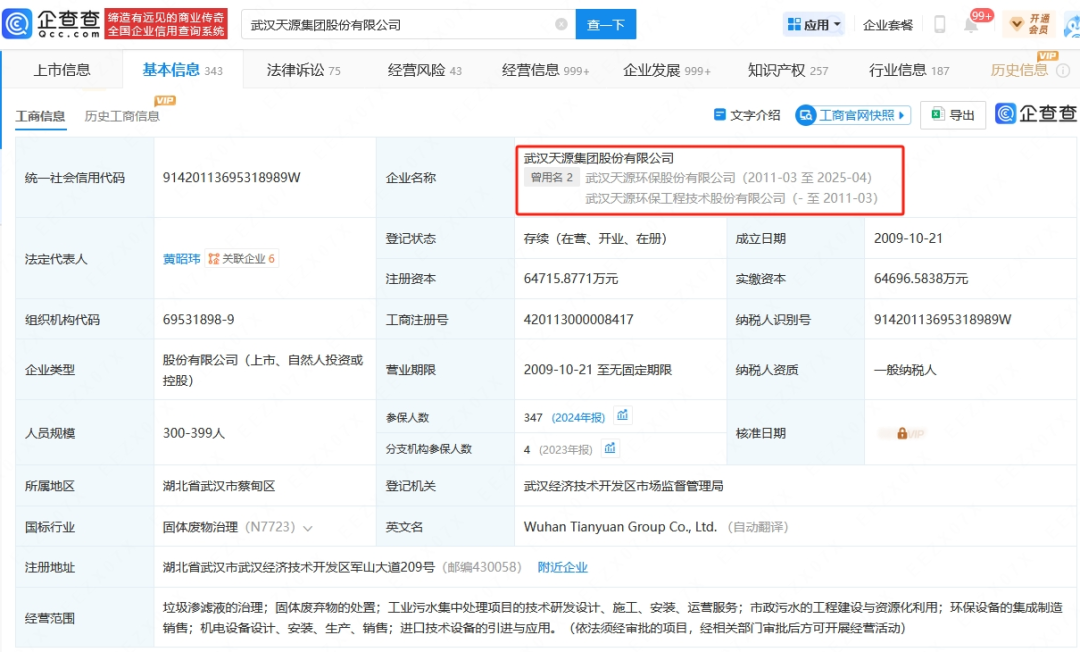Open the 工商官网快照 dropdown button
The height and width of the screenshot is (652, 1080).
[x=853, y=115]
